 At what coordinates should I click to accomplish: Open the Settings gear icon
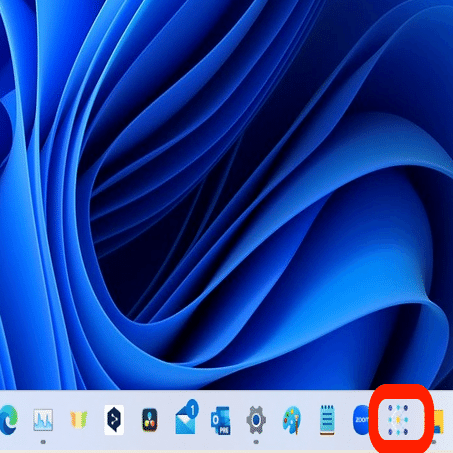(256, 420)
